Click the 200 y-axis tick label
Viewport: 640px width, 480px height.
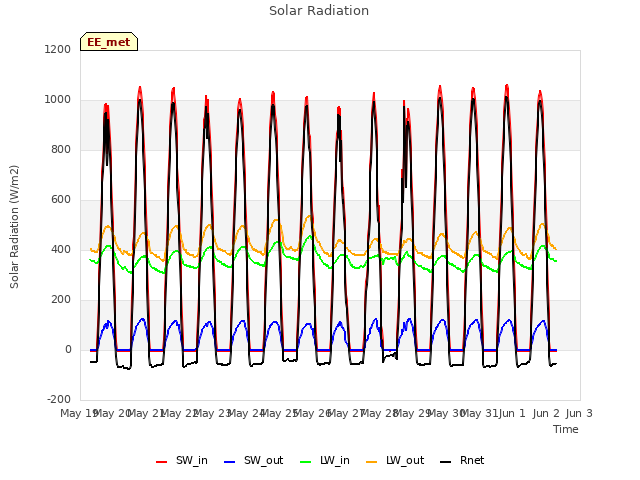click(61, 300)
